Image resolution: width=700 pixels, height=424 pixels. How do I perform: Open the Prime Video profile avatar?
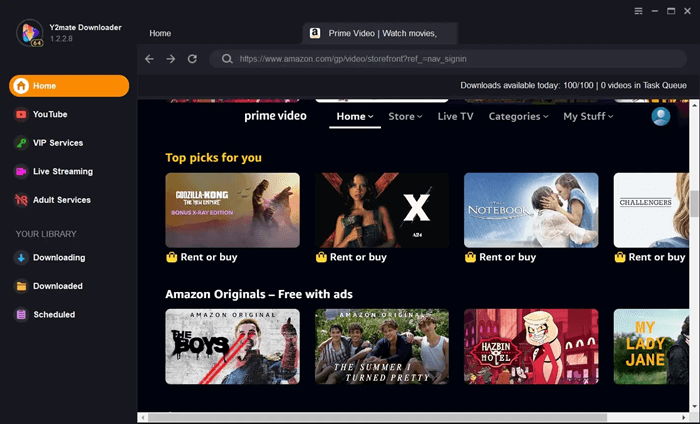pos(661,116)
